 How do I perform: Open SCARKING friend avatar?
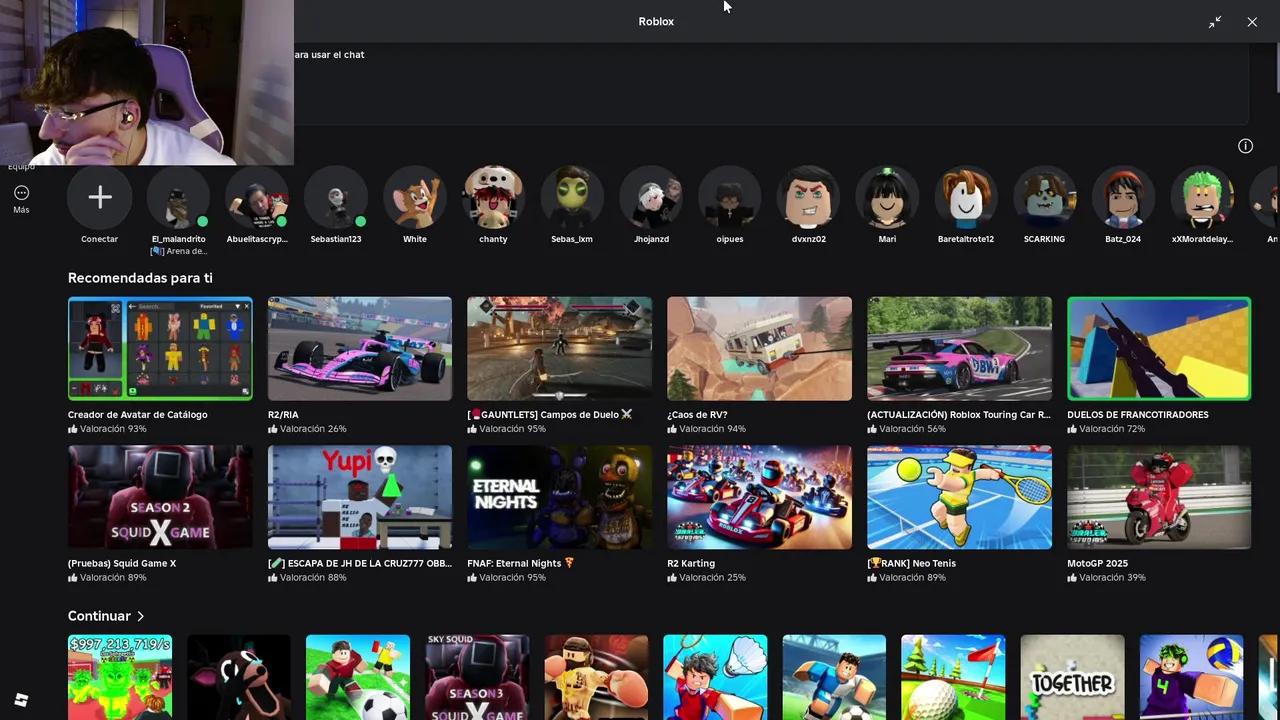[1045, 198]
